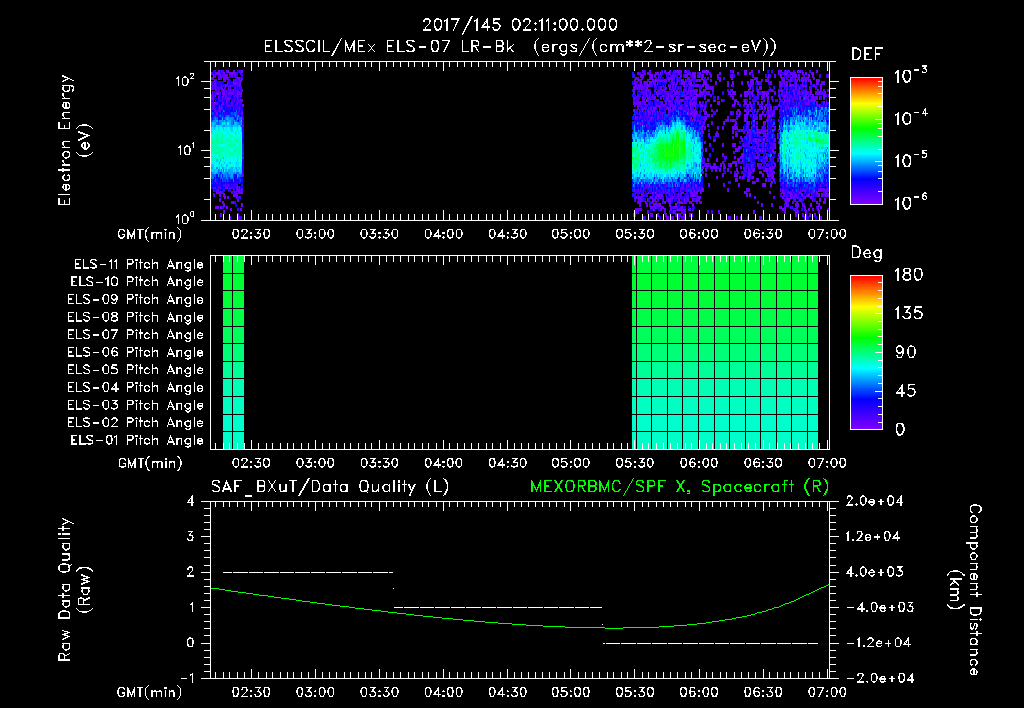Click the ELS-03 Pitch Angle label
The height and width of the screenshot is (708, 1024).
point(135,405)
